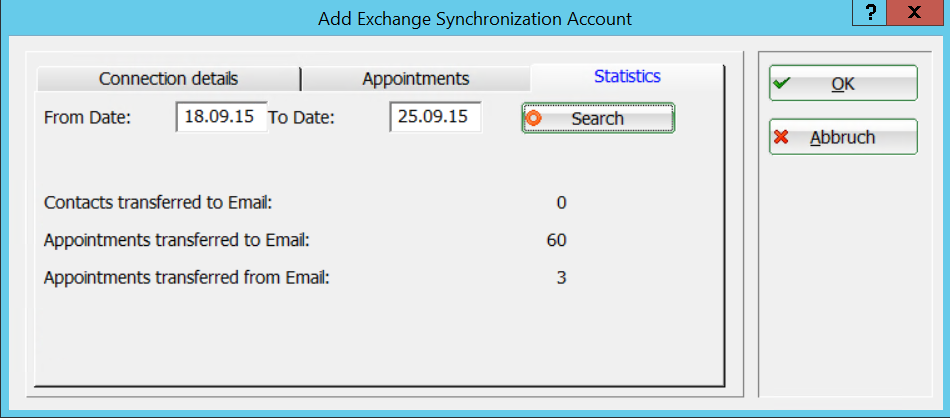Click the To Date field showing 25.09.15

[x=435, y=117]
